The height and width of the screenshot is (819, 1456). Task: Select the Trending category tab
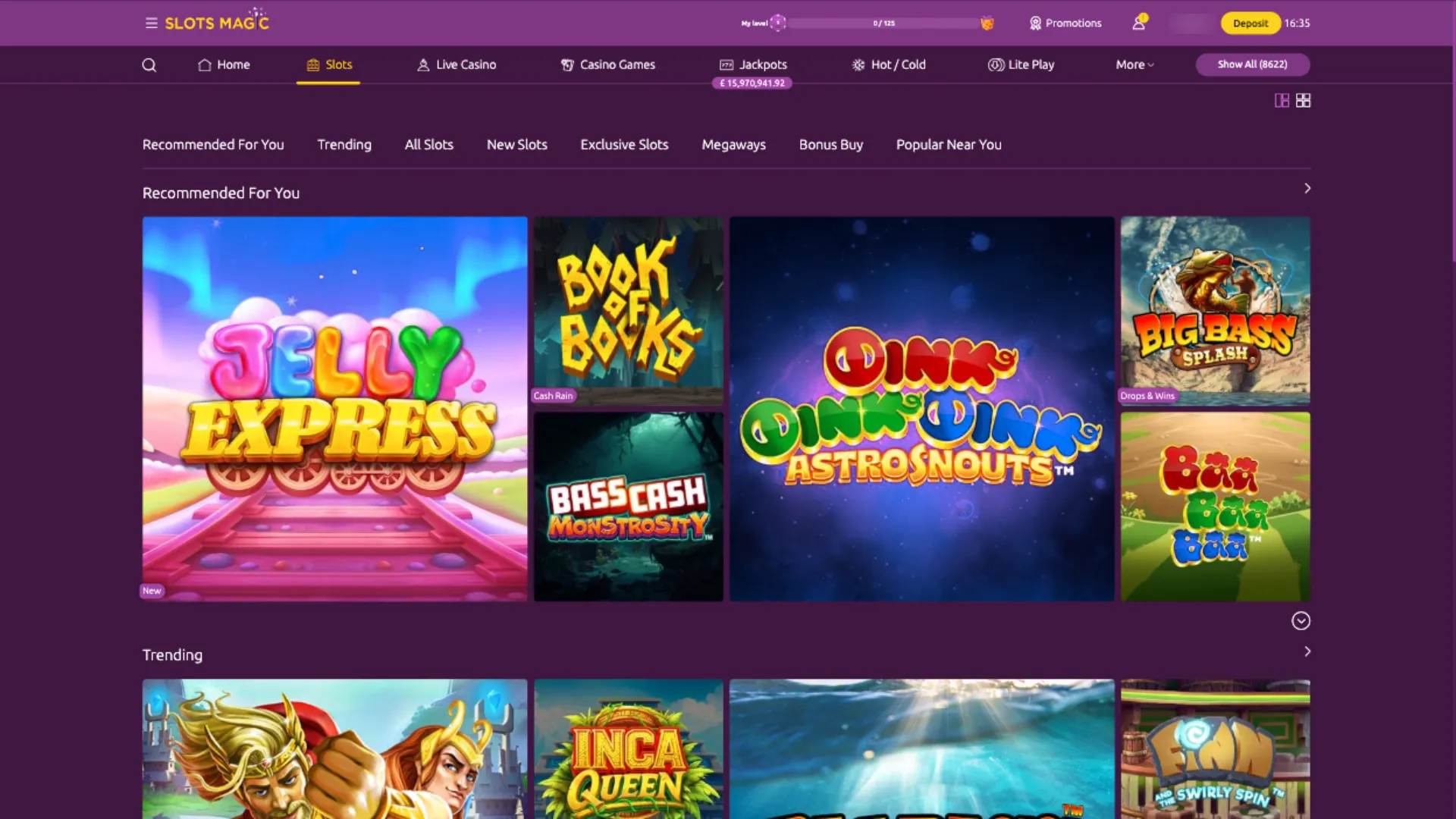[344, 144]
